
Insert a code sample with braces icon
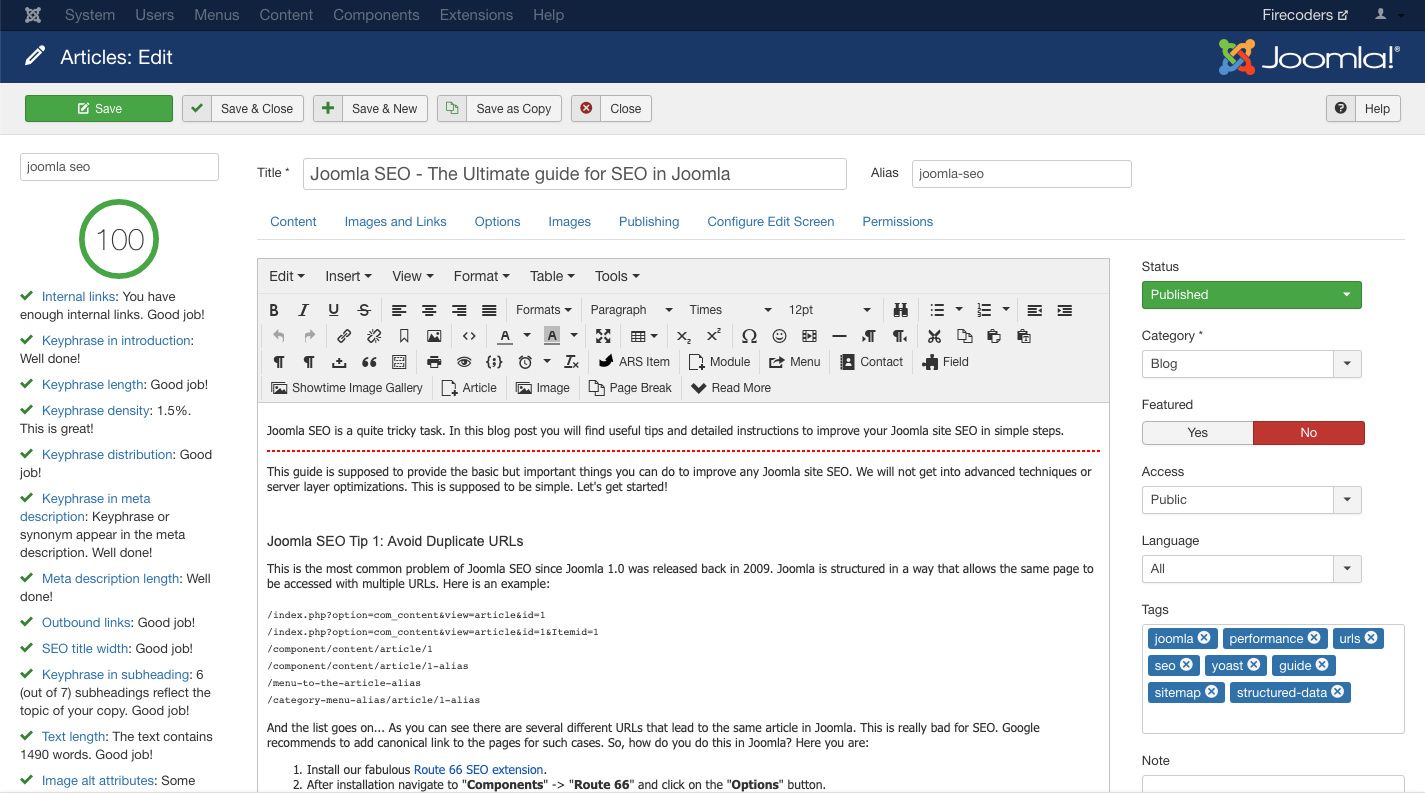494,362
